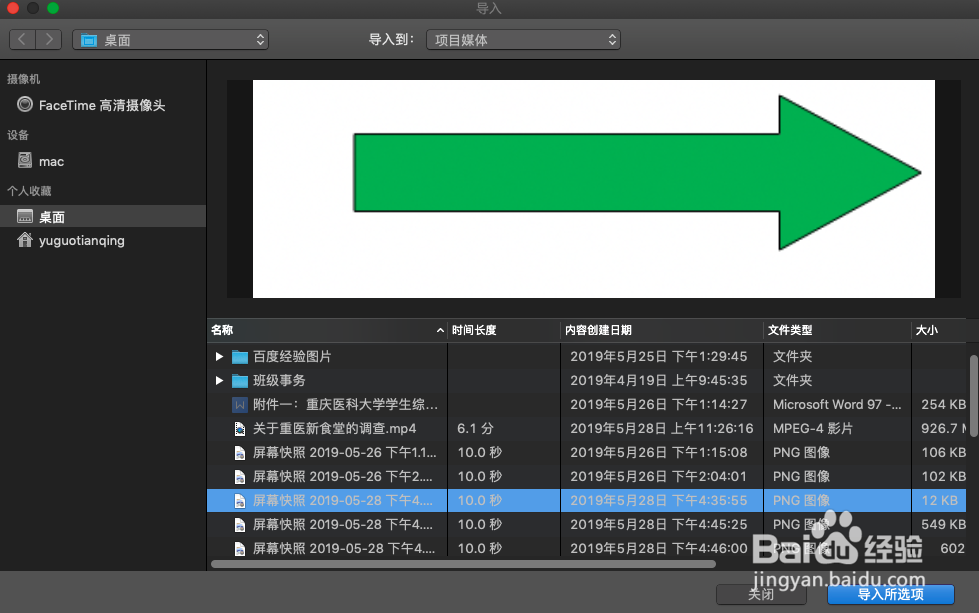Click the 关闭 button

pos(761,594)
